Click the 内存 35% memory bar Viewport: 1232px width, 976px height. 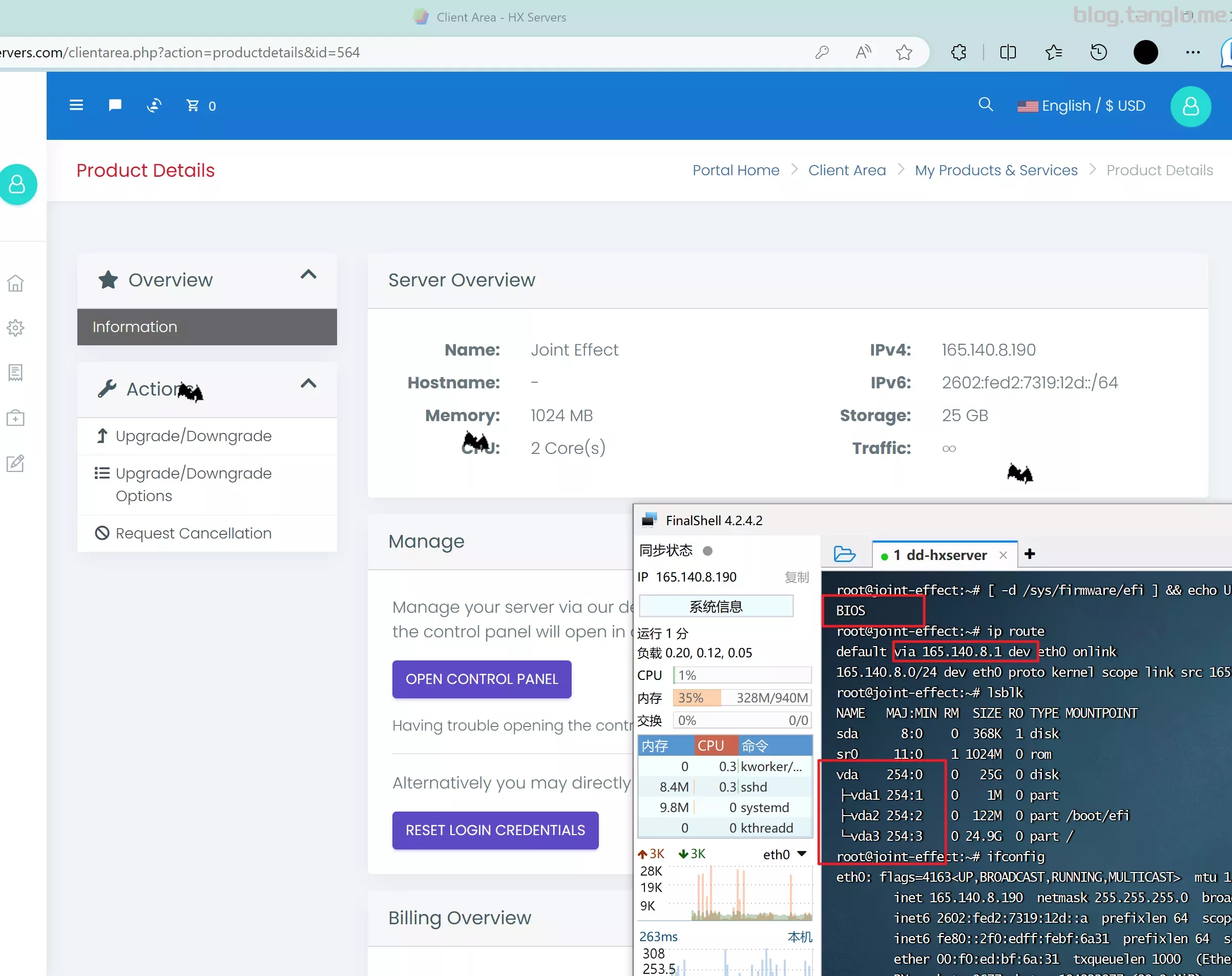[742, 698]
